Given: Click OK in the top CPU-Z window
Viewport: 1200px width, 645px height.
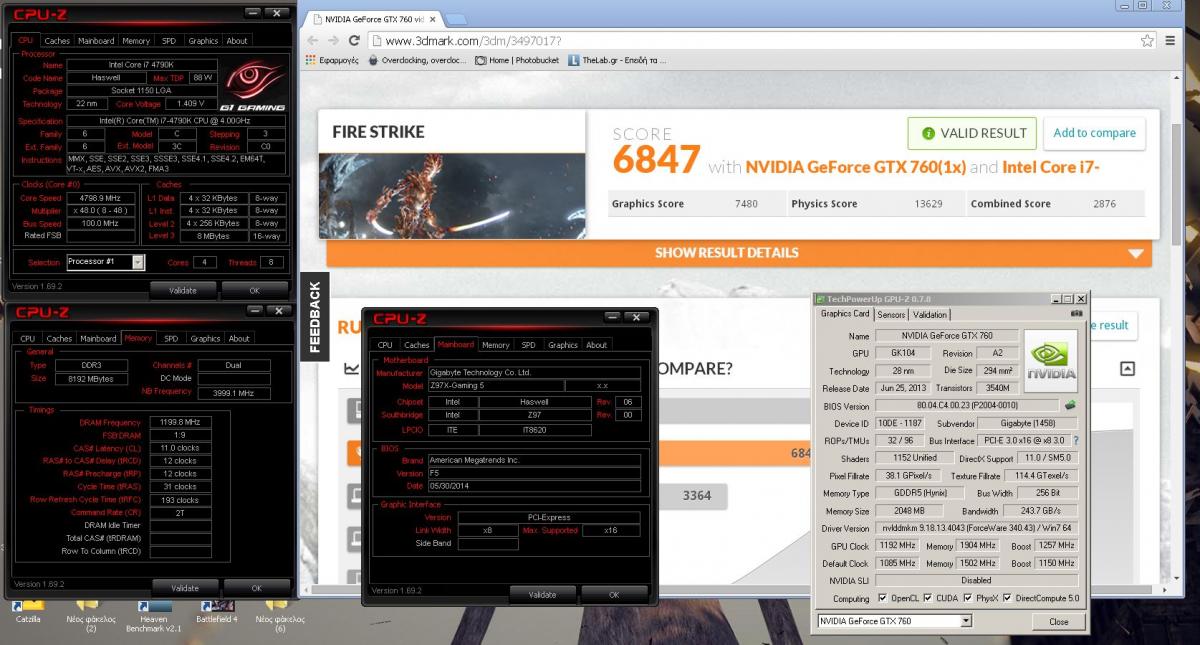Looking at the screenshot, I should 254,290.
